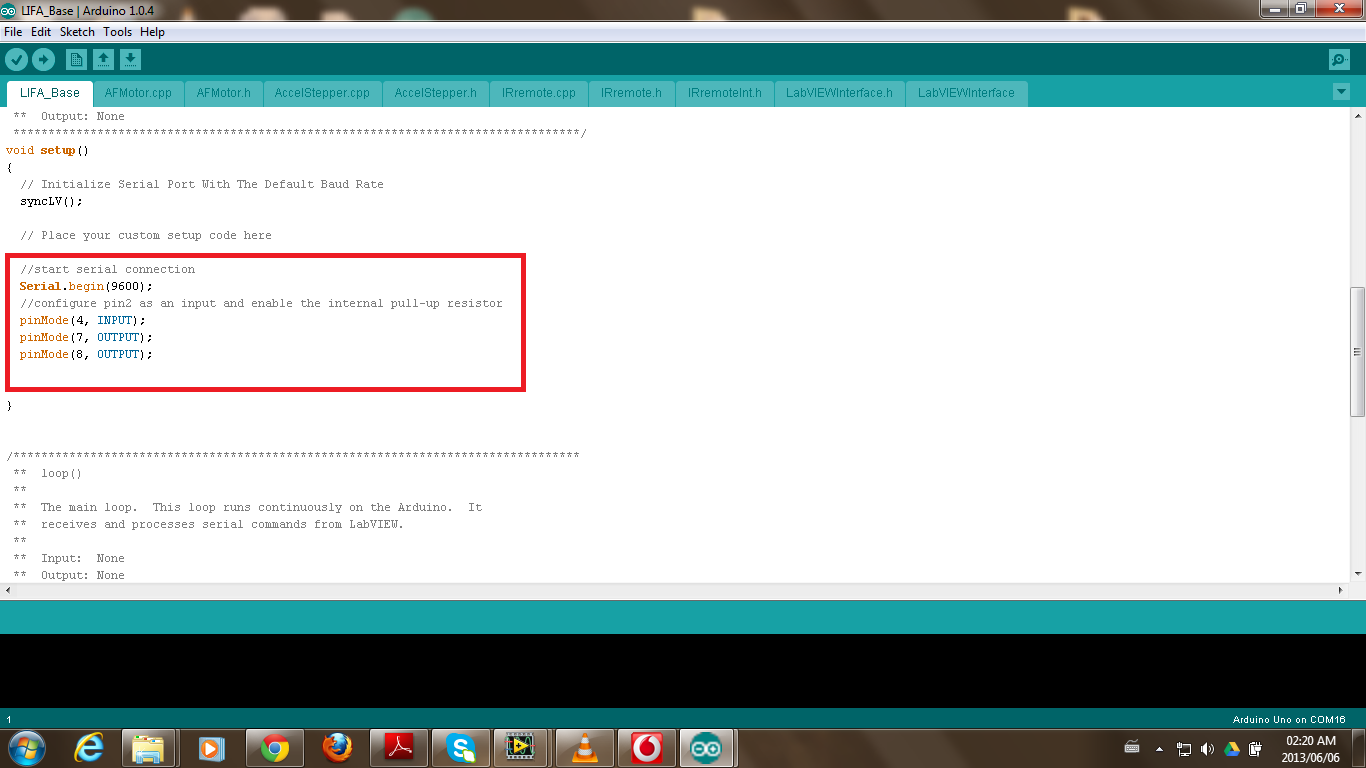Show hidden tray icons arrow

click(1159, 748)
